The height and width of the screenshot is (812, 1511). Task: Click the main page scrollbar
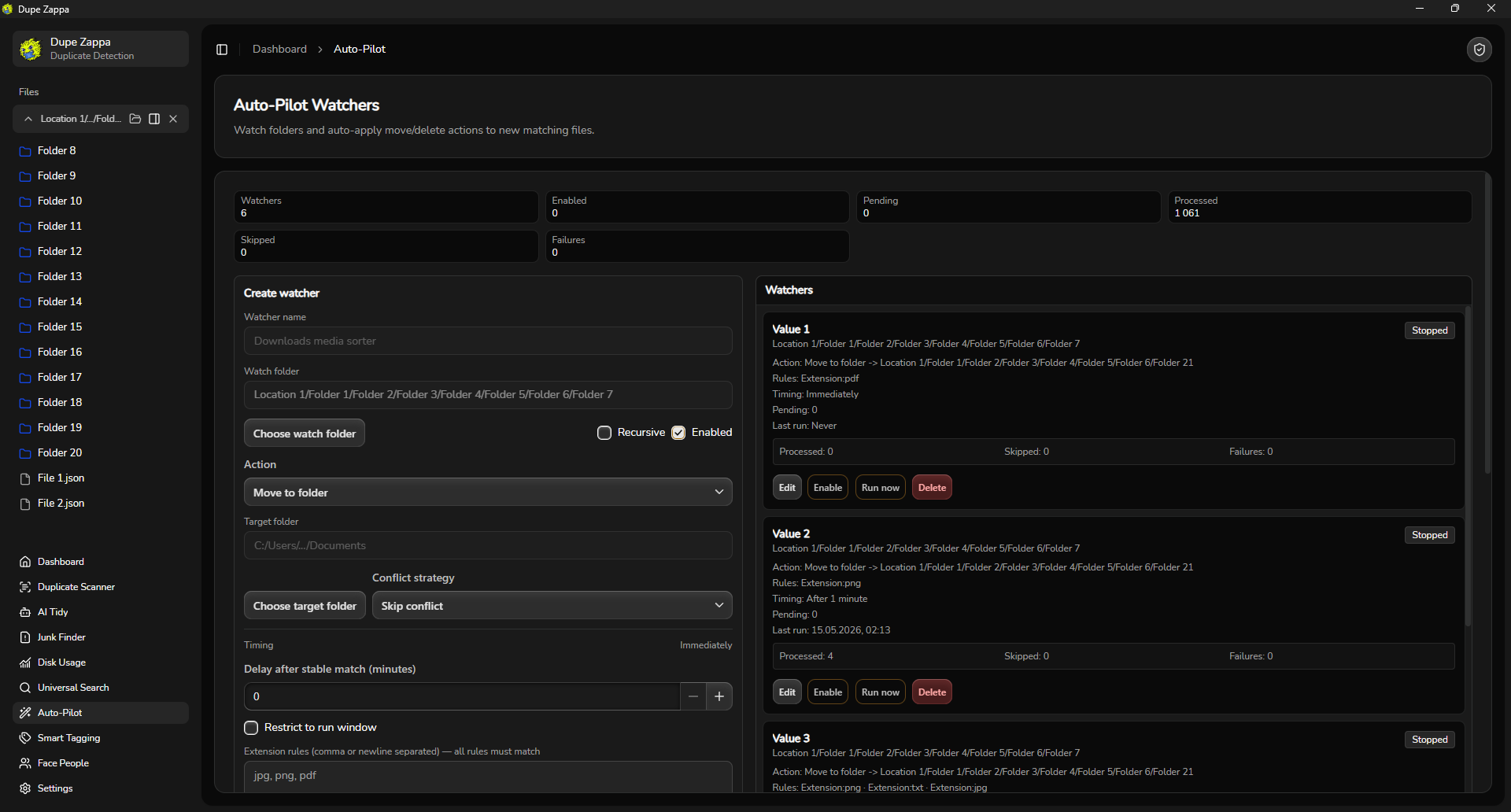coord(1487,323)
